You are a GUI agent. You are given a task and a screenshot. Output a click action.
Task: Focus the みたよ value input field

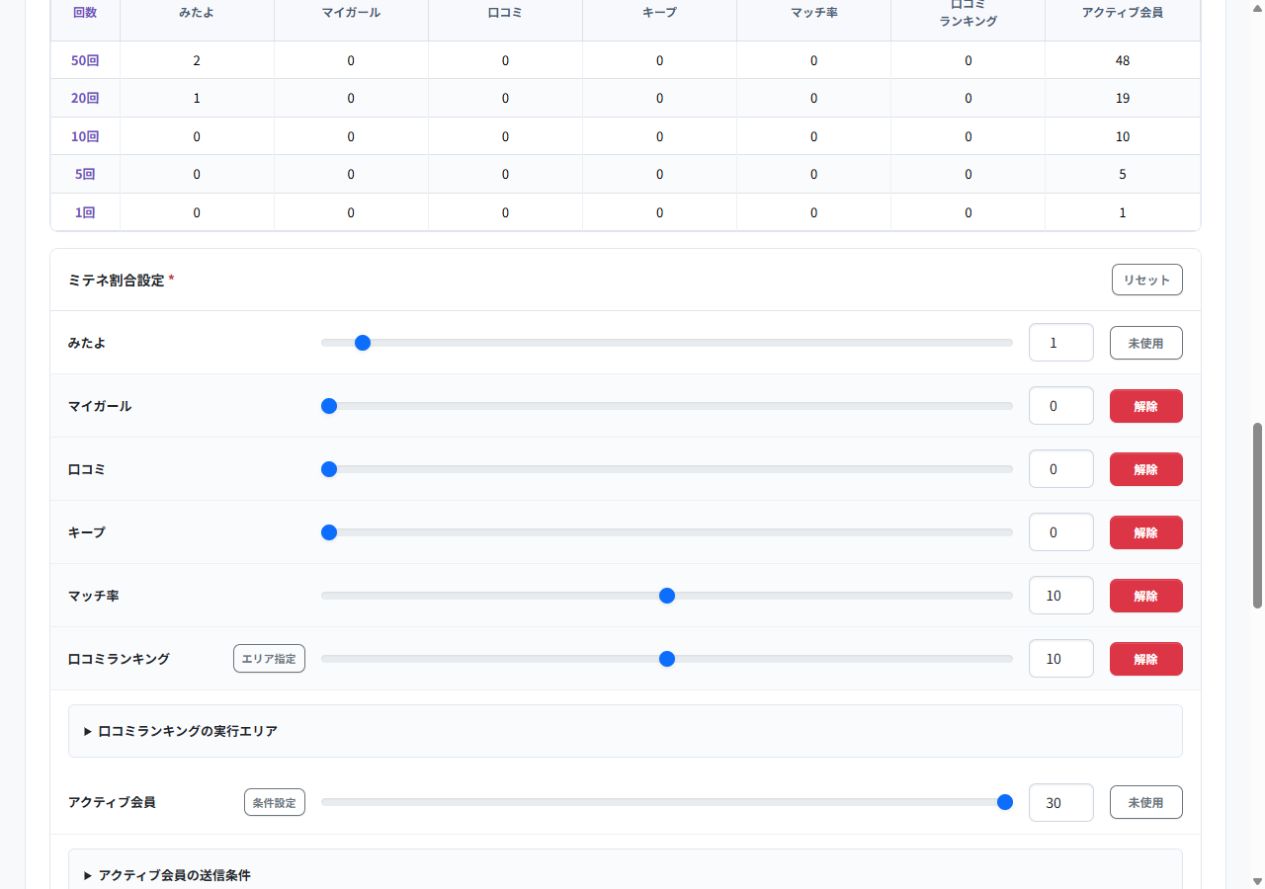[1061, 343]
